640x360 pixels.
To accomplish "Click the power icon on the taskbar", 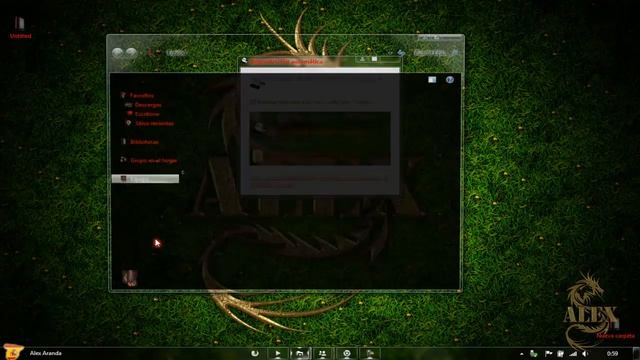I will [255, 353].
